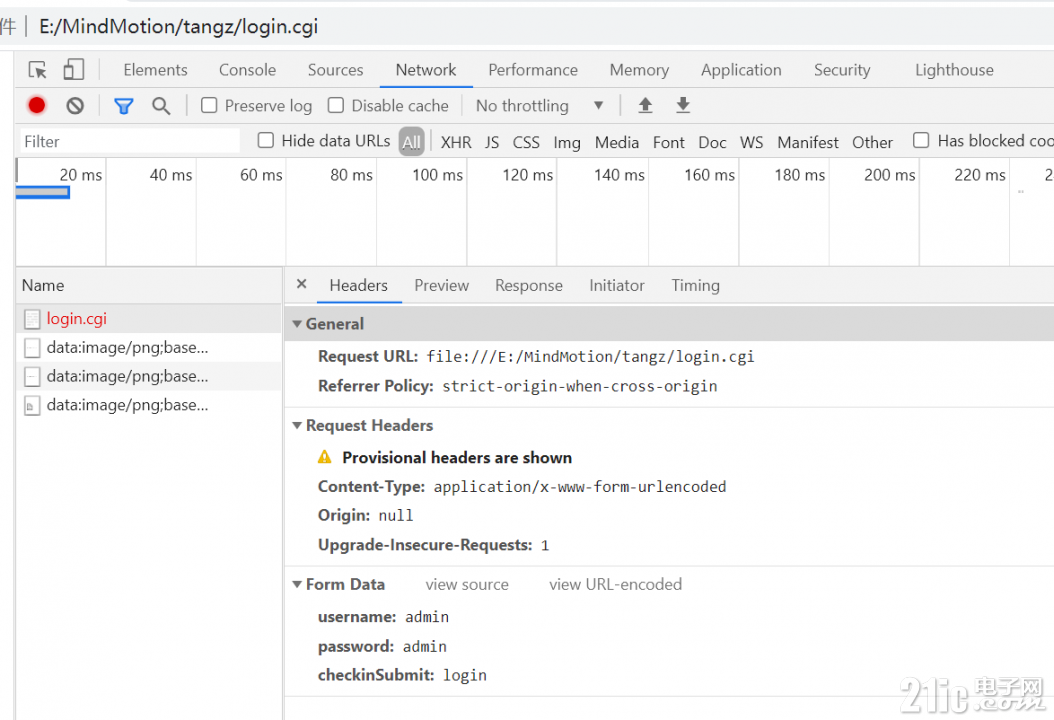The height and width of the screenshot is (720, 1054).
Task: Activate the inspect element picker icon
Action: click(38, 70)
